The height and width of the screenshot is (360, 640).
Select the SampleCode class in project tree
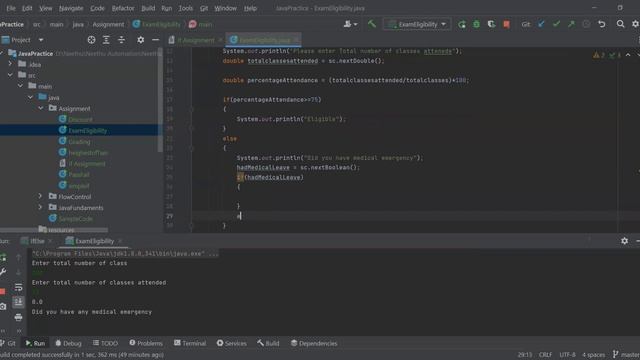76,219
